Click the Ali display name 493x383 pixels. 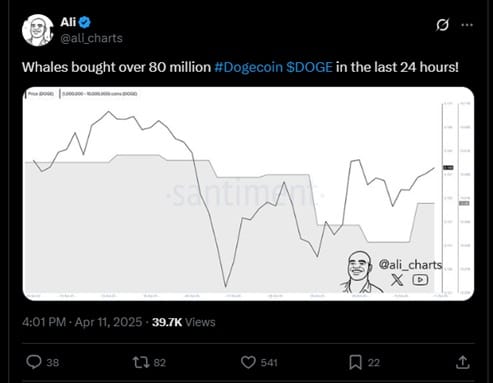click(x=68, y=22)
